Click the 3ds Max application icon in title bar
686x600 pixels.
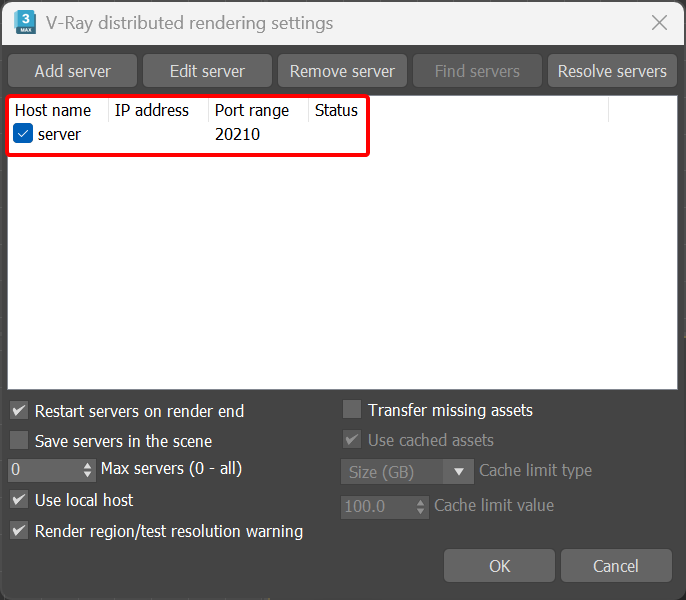click(25, 22)
